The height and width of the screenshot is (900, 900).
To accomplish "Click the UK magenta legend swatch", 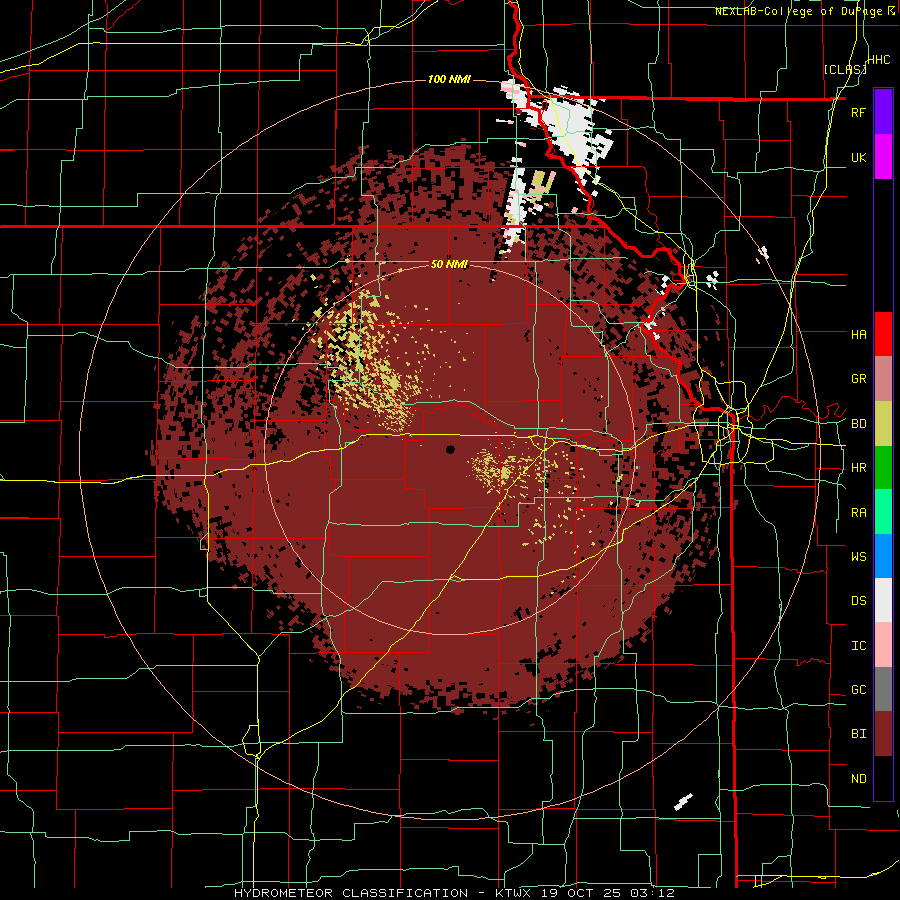I will pos(883,157).
